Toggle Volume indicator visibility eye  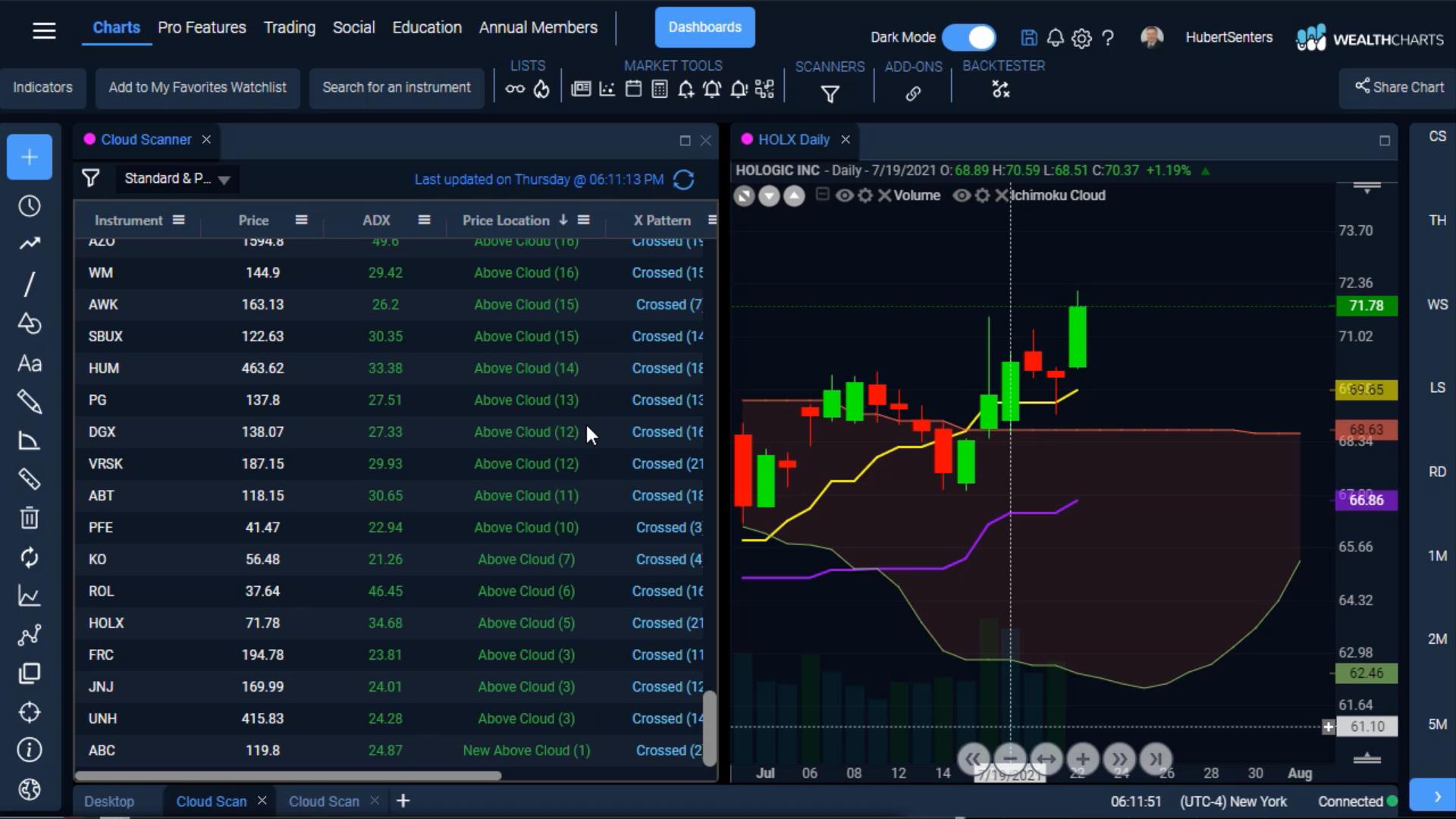coord(844,196)
